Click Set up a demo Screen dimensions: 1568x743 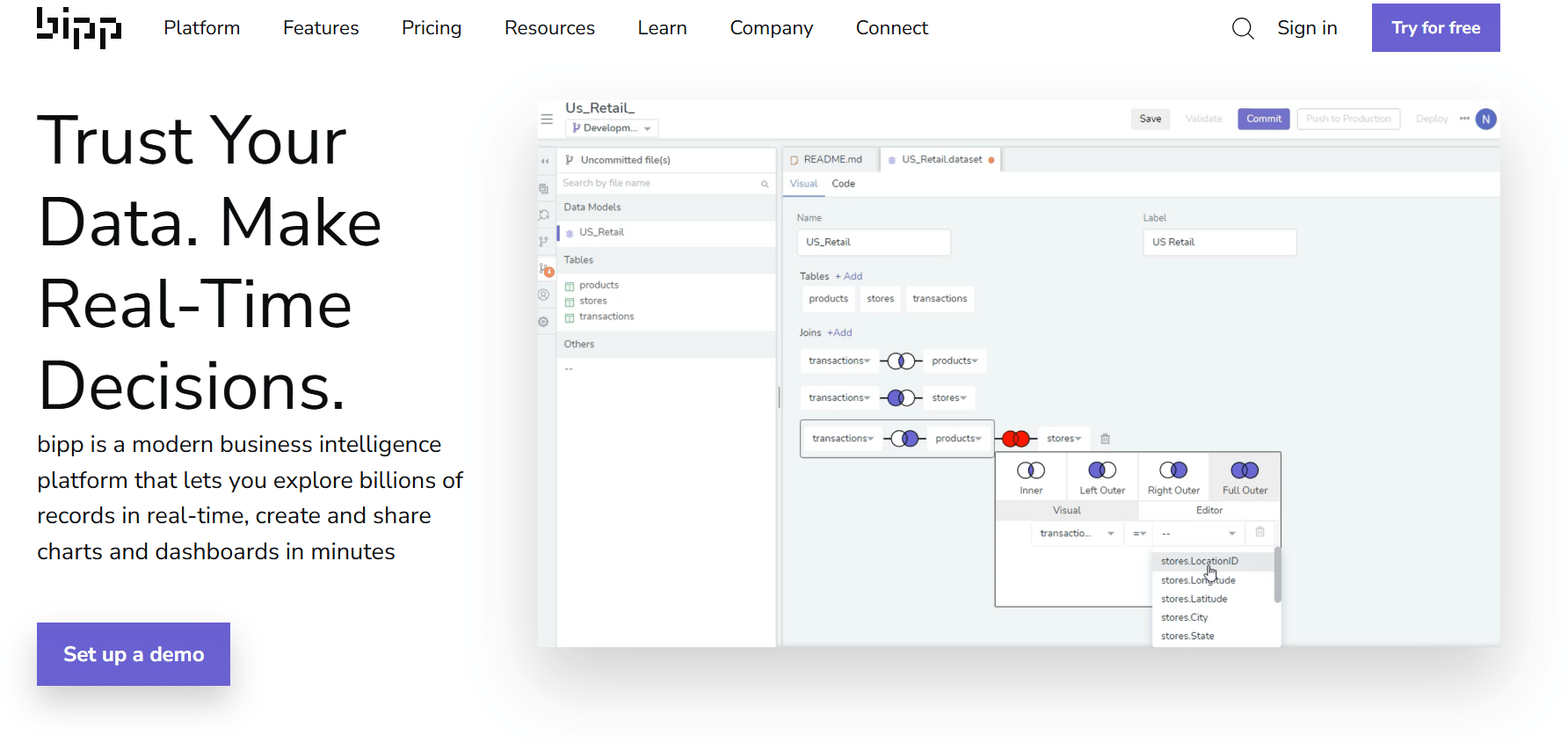tap(134, 654)
